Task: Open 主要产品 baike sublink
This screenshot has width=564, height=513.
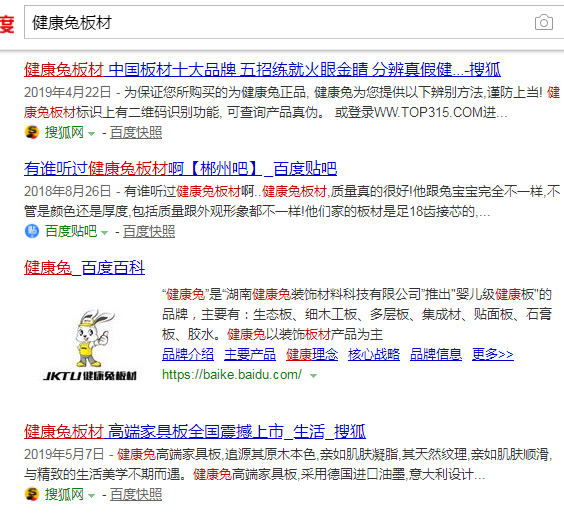Action: pyautogui.click(x=250, y=354)
